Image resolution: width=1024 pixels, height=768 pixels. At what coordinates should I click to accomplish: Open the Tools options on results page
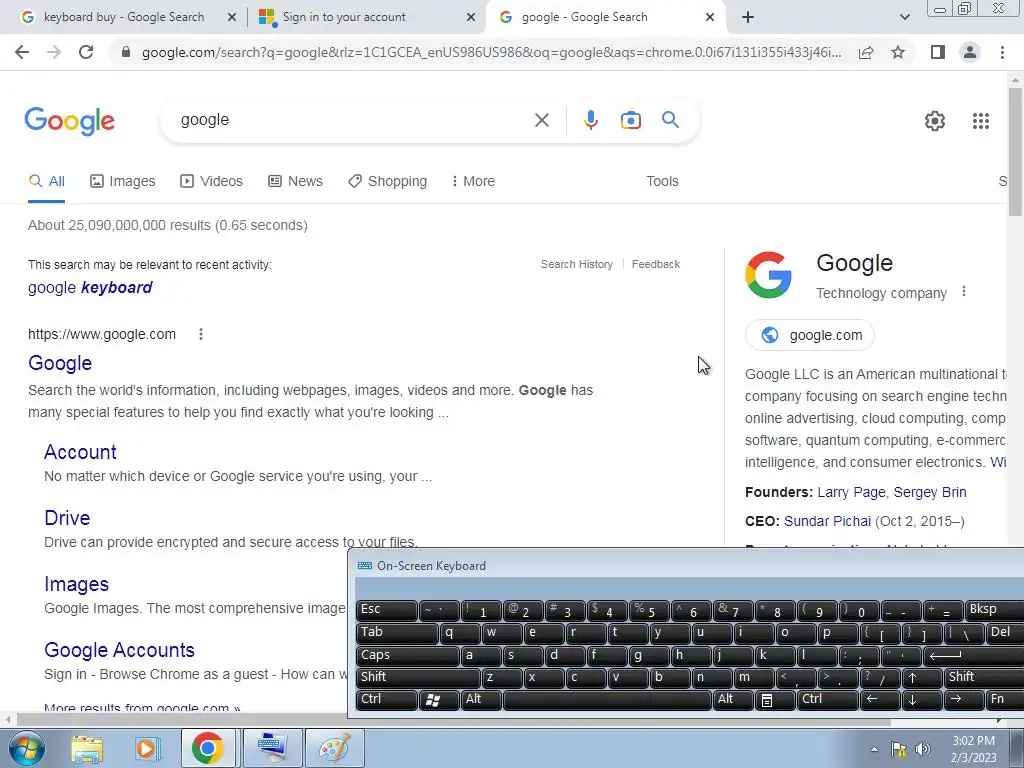(x=662, y=182)
